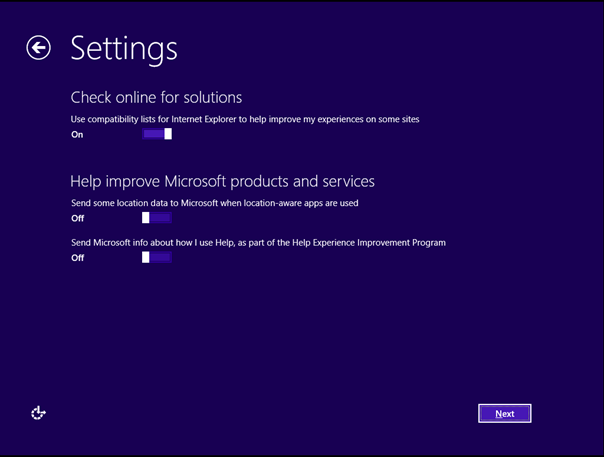604x457 pixels.
Task: Click the "Off" label under Help info setting
Action: point(77,258)
